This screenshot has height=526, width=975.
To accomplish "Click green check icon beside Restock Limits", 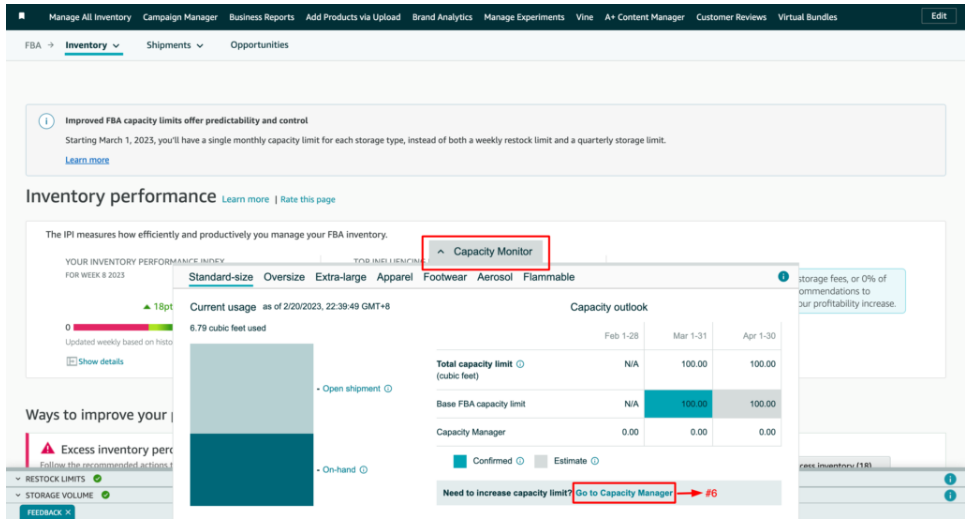I will 98,479.
